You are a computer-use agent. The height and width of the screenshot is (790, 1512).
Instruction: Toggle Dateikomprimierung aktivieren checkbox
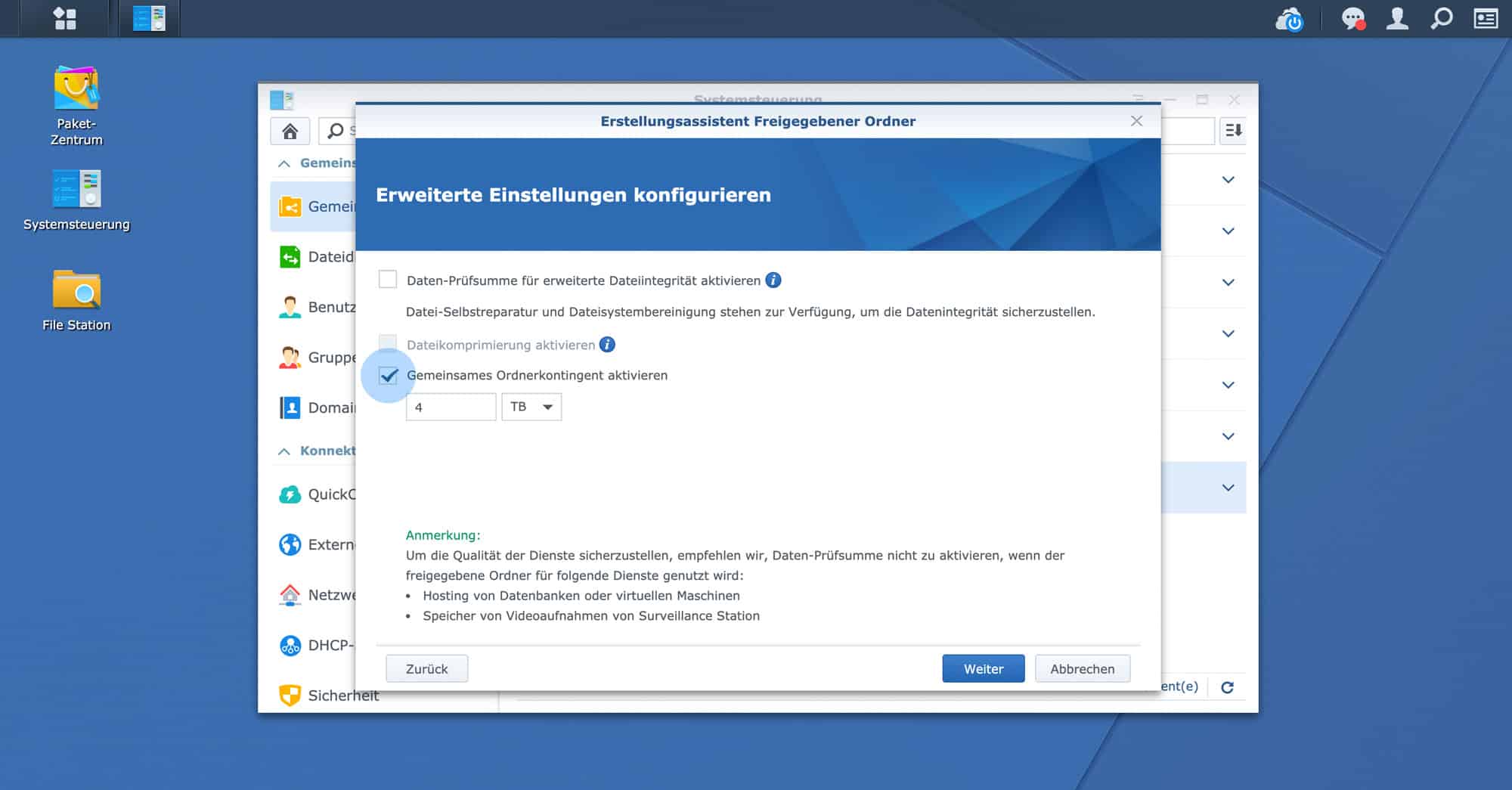(388, 344)
